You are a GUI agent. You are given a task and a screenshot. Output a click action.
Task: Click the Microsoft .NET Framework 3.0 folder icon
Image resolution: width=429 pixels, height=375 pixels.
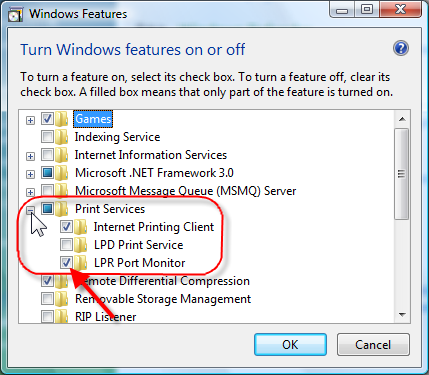(x=62, y=173)
